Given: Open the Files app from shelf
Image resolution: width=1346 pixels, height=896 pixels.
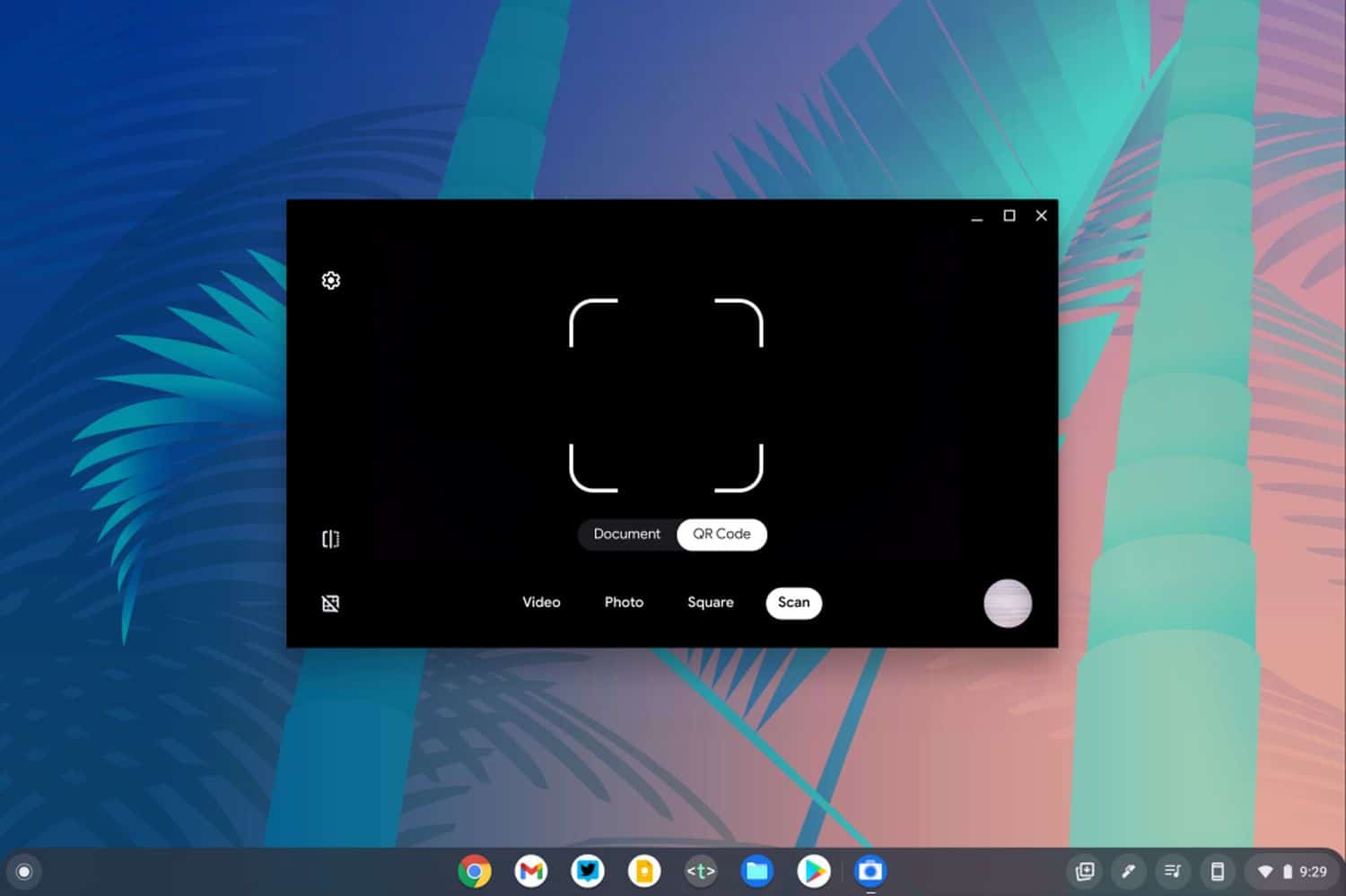Looking at the screenshot, I should tap(757, 871).
